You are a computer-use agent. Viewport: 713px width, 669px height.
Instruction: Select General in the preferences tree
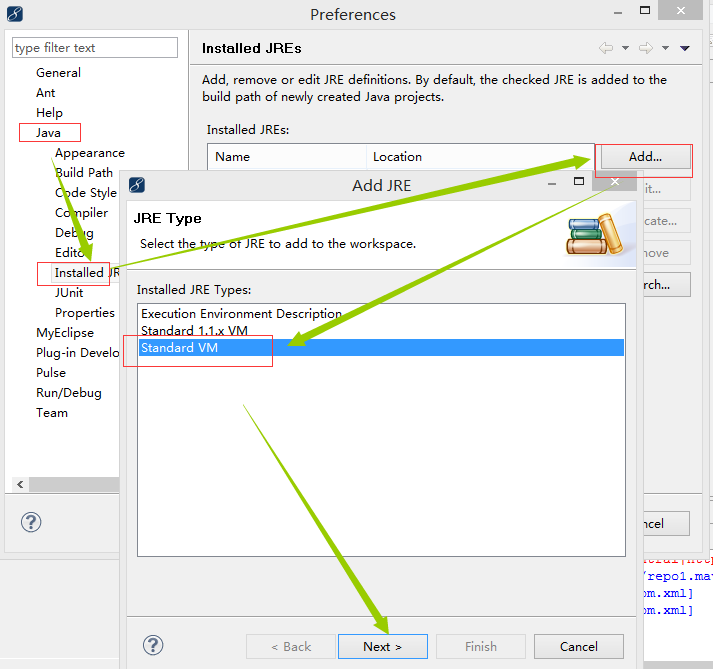[58, 73]
